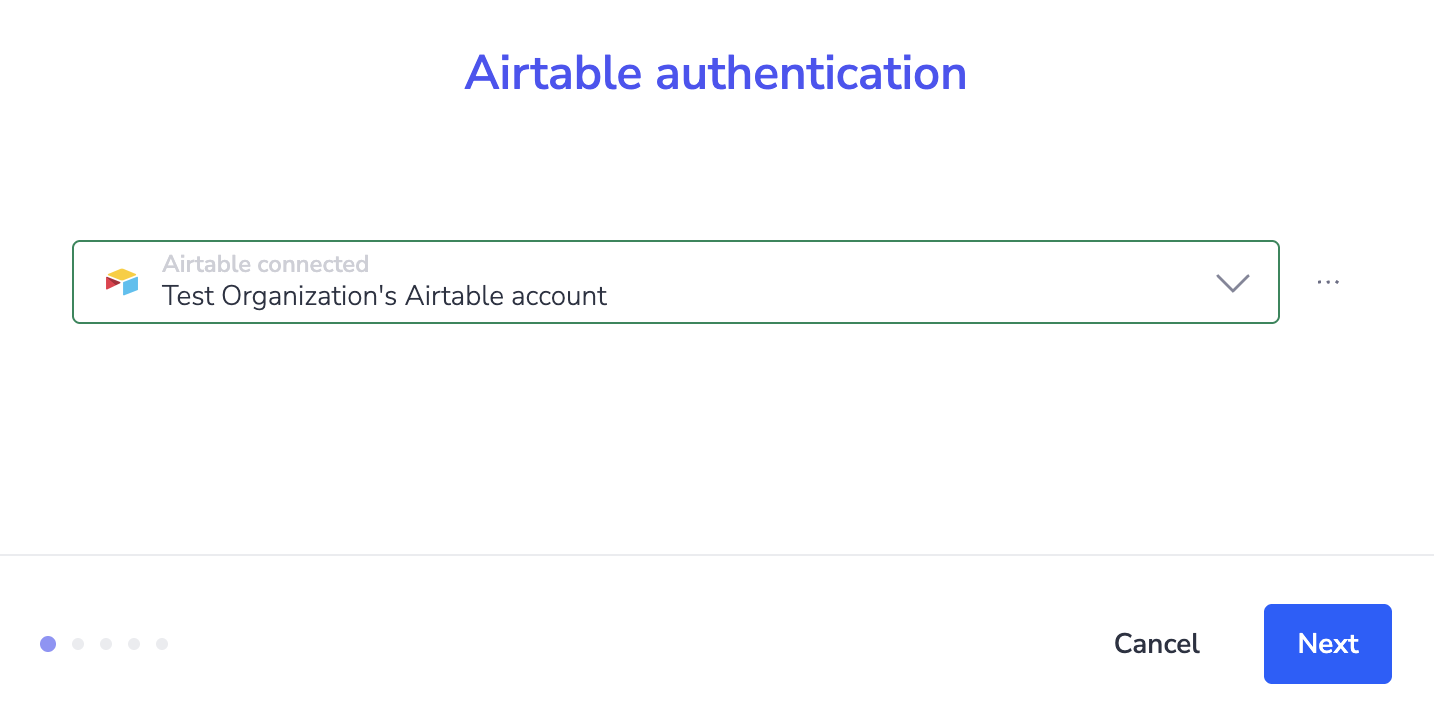Jump to the fourth step dot
Screen dimensions: 1434x718
pos(134,644)
